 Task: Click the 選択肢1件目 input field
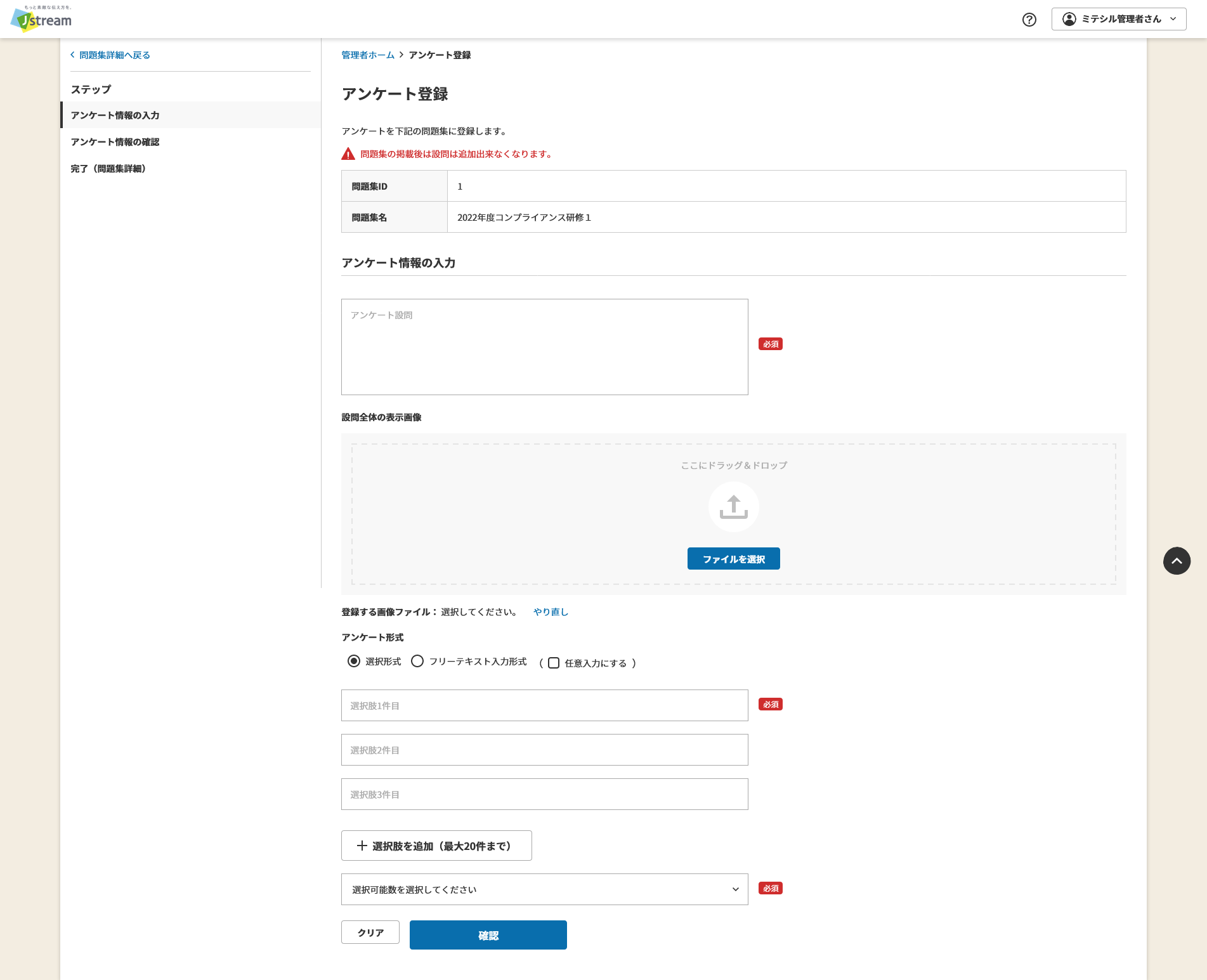point(544,705)
